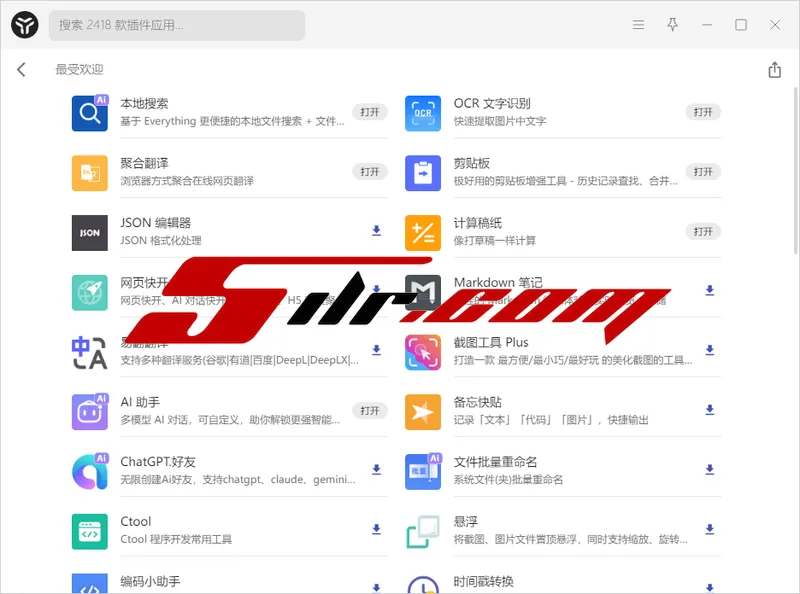Select the 聚合翻译 plugin icon
Image resolution: width=800 pixels, height=594 pixels.
click(x=90, y=173)
